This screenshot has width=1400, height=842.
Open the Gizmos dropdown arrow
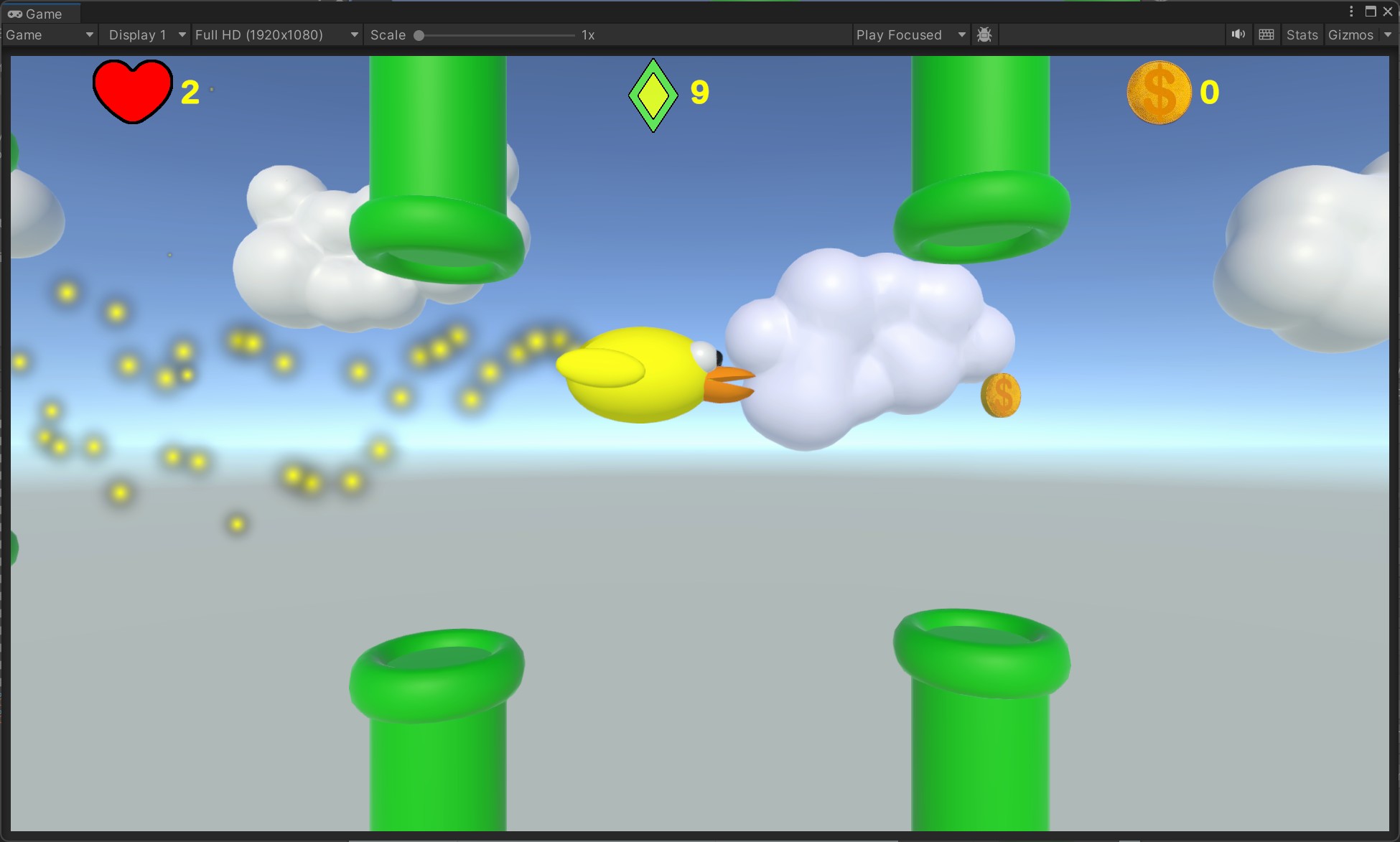[x=1388, y=34]
